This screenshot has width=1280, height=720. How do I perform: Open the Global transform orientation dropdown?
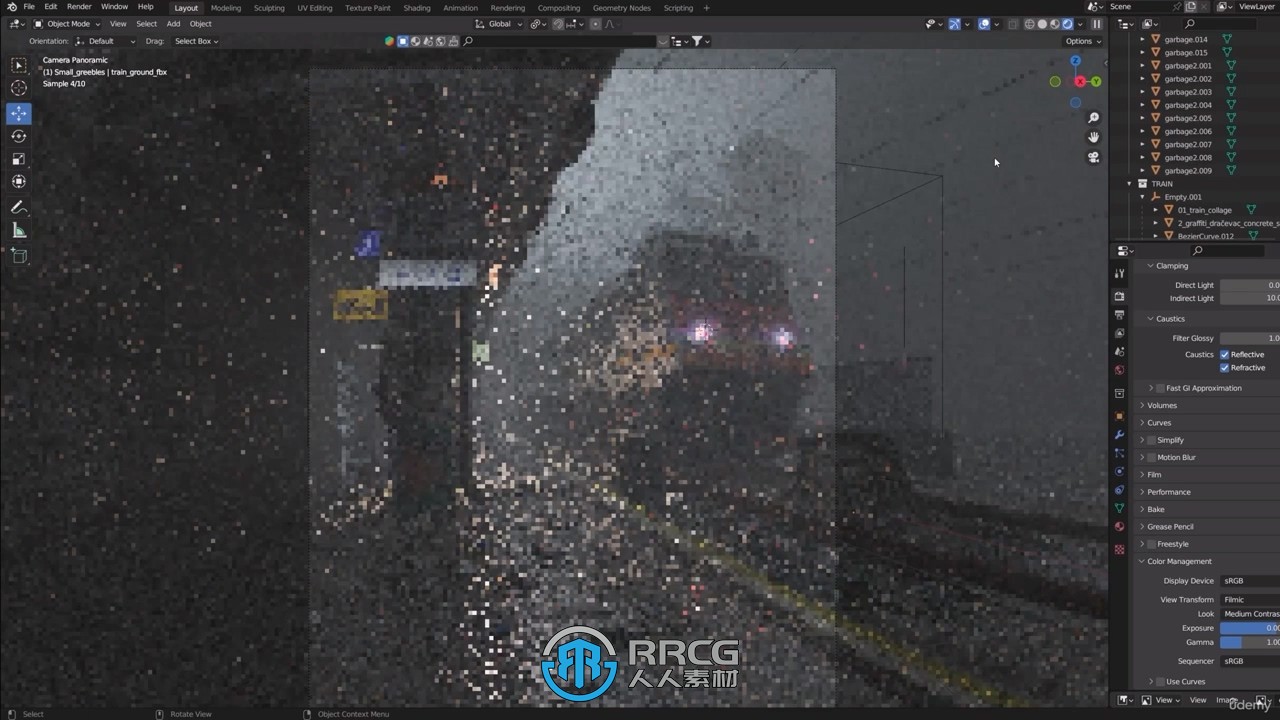(x=499, y=24)
